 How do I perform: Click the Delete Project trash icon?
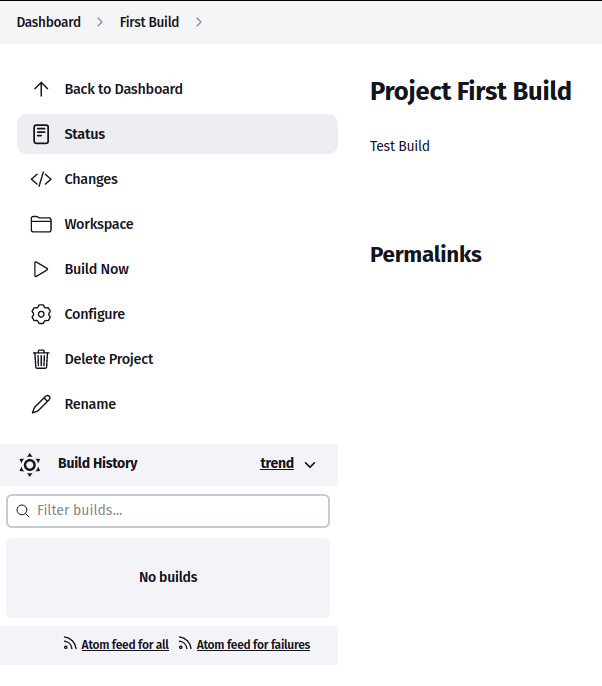pyautogui.click(x=41, y=359)
